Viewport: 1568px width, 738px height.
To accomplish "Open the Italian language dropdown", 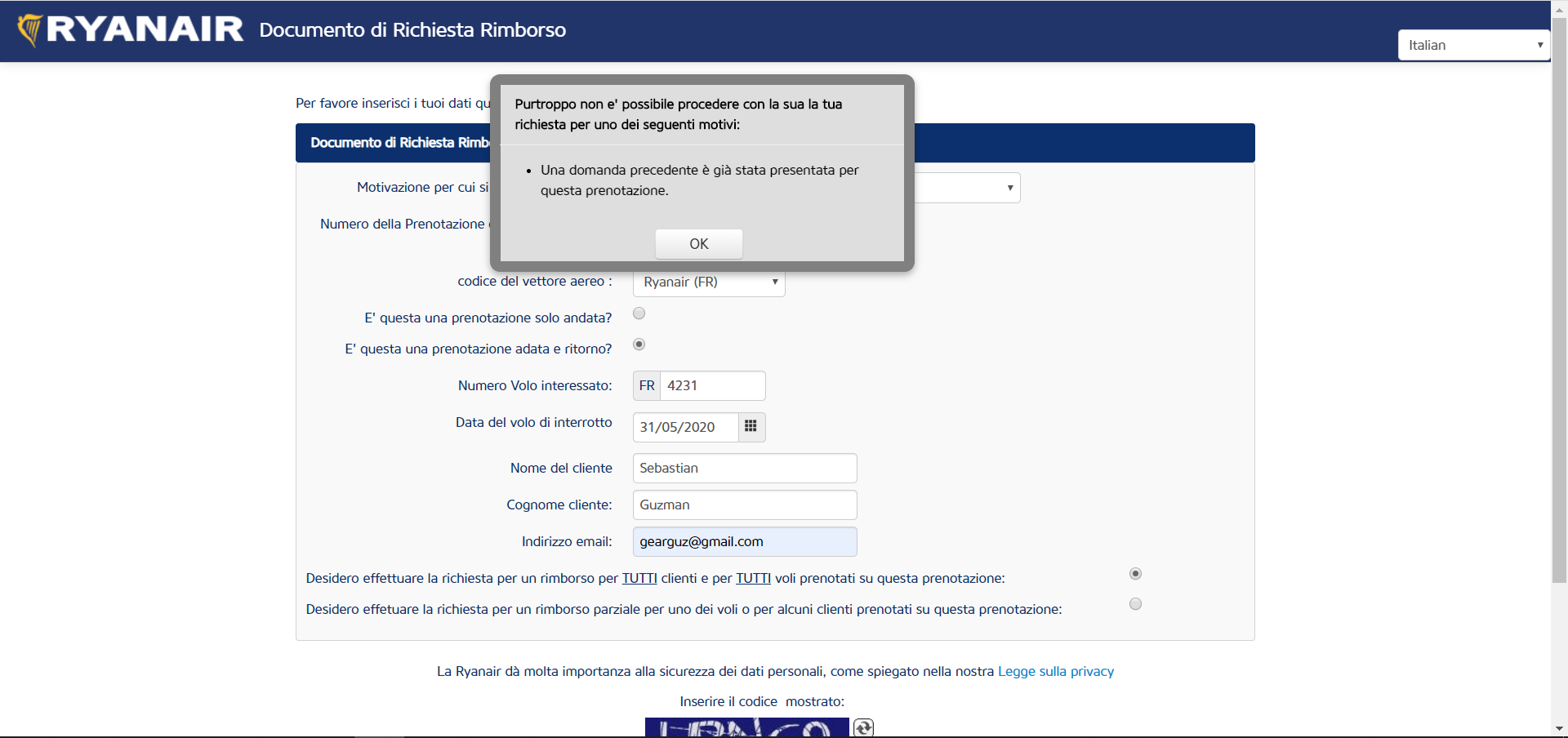I will (x=1474, y=45).
